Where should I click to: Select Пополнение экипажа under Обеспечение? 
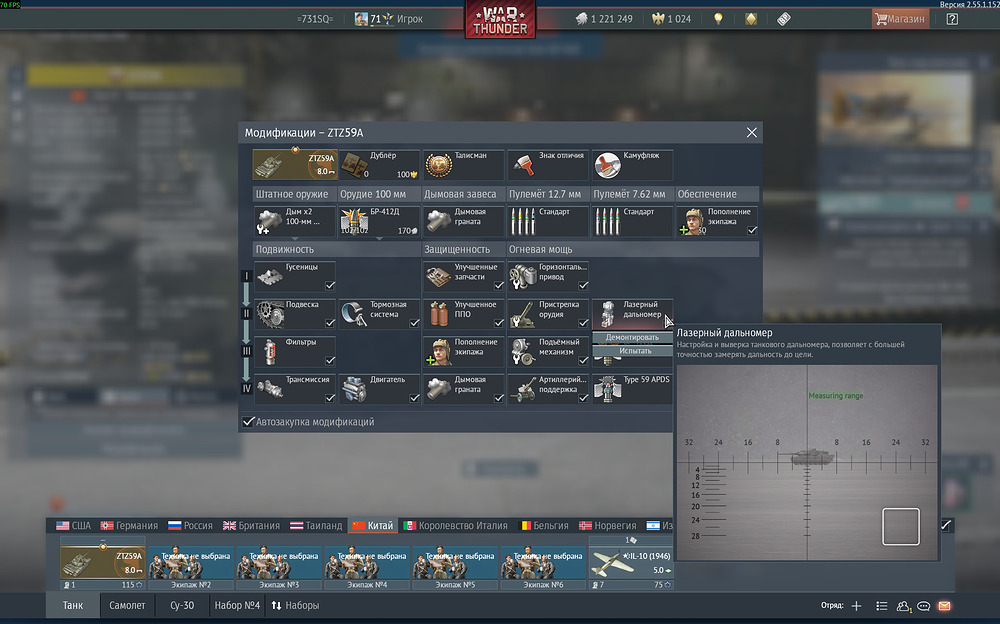717,221
